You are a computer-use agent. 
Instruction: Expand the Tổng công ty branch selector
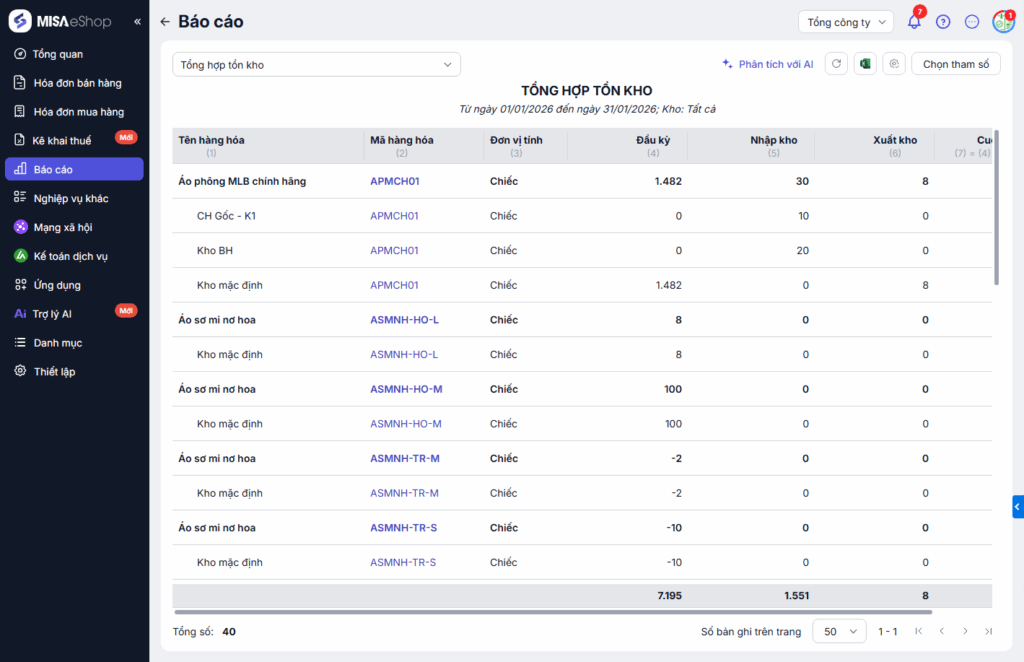pyautogui.click(x=845, y=22)
